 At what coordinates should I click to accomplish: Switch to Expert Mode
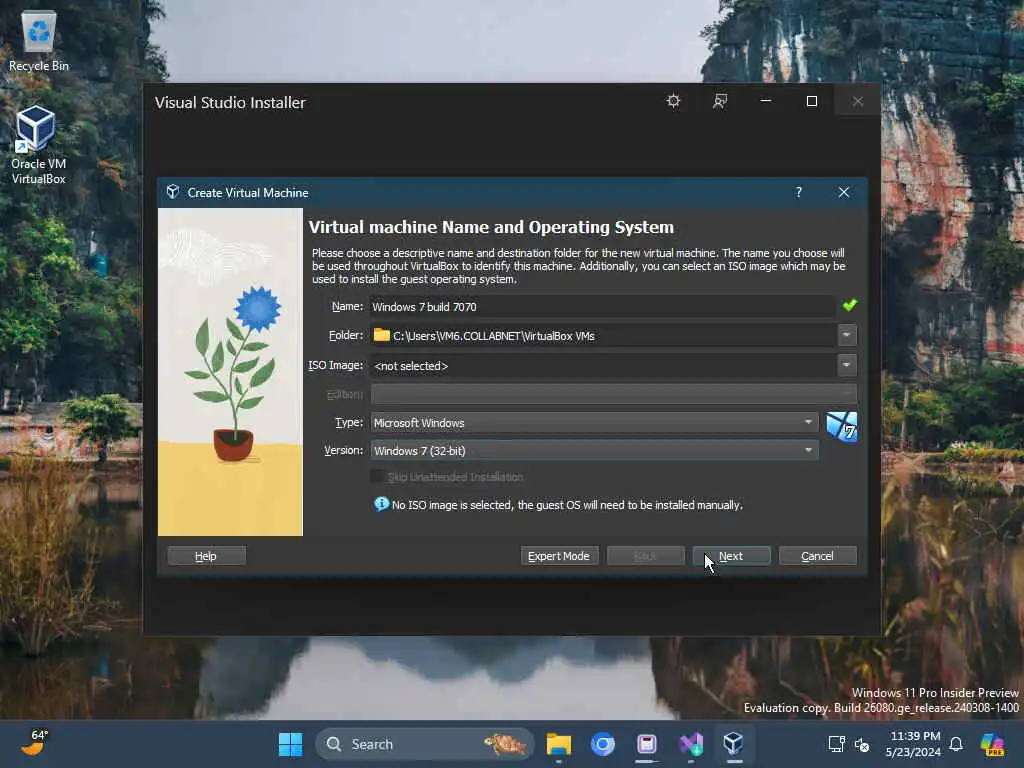tap(559, 556)
